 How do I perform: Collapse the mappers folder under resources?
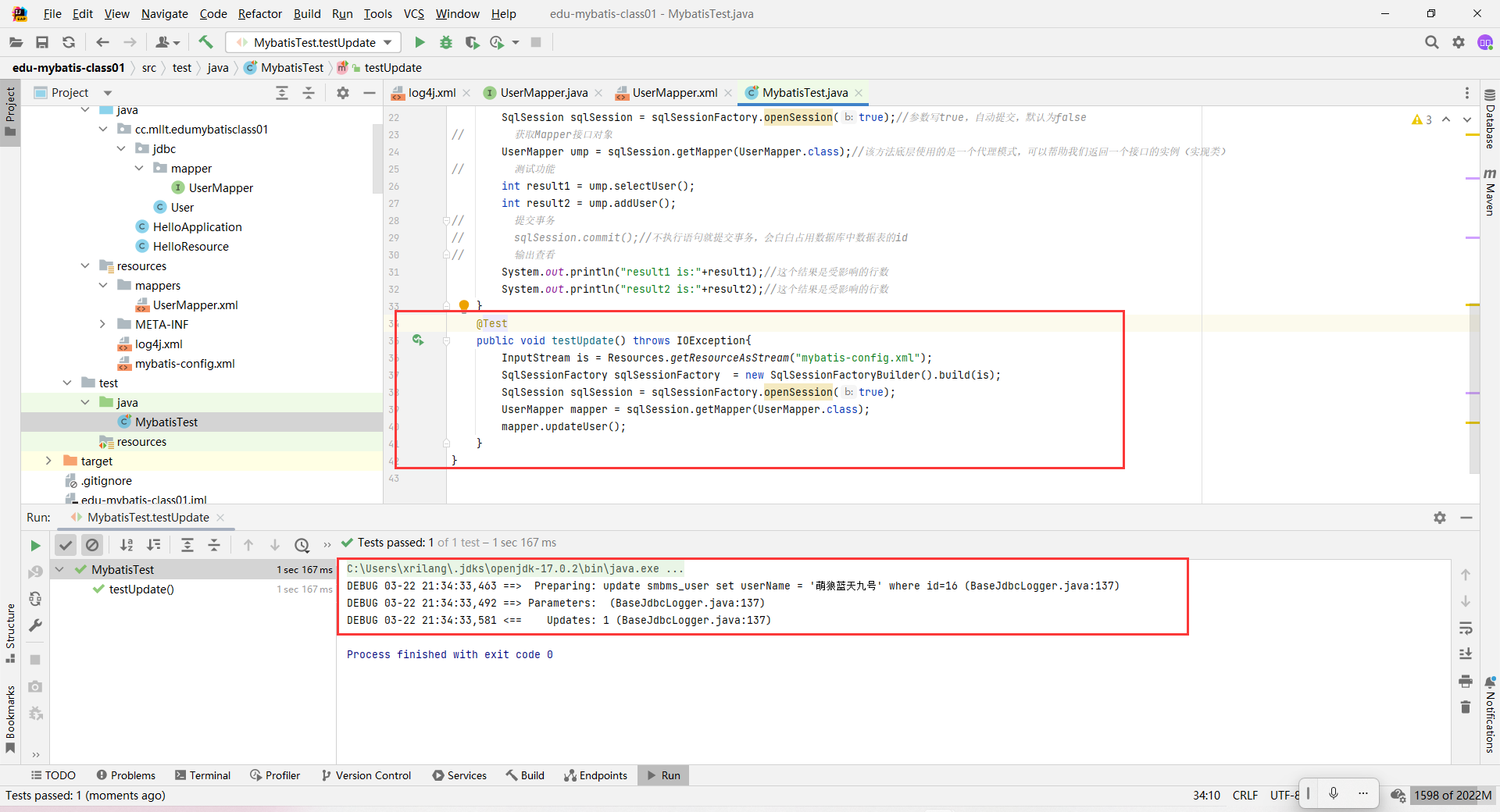103,285
